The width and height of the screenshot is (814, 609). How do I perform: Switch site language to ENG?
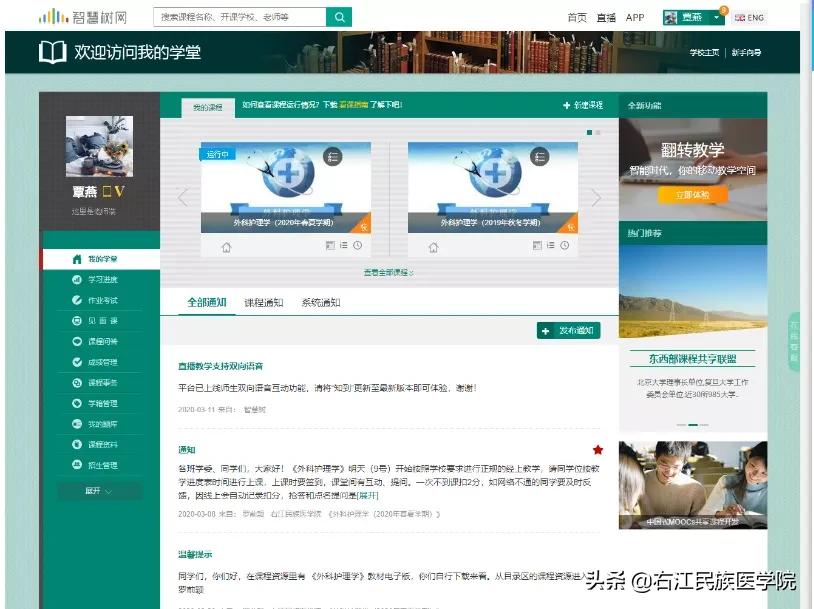click(748, 17)
